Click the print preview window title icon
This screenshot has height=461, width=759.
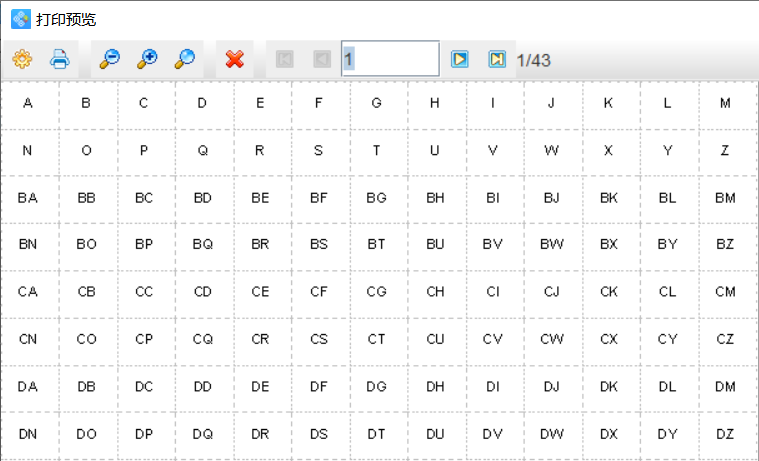[20, 19]
